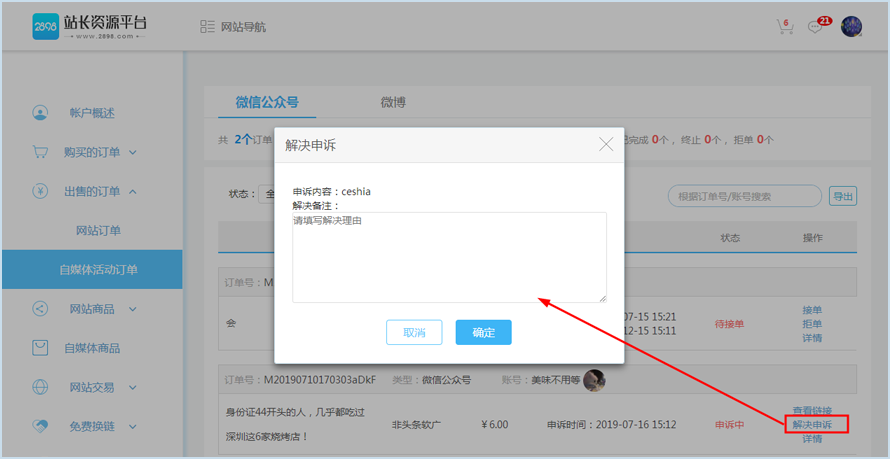This screenshot has width=890, height=459.
Task: Switch to the 微博 tab
Action: click(393, 102)
